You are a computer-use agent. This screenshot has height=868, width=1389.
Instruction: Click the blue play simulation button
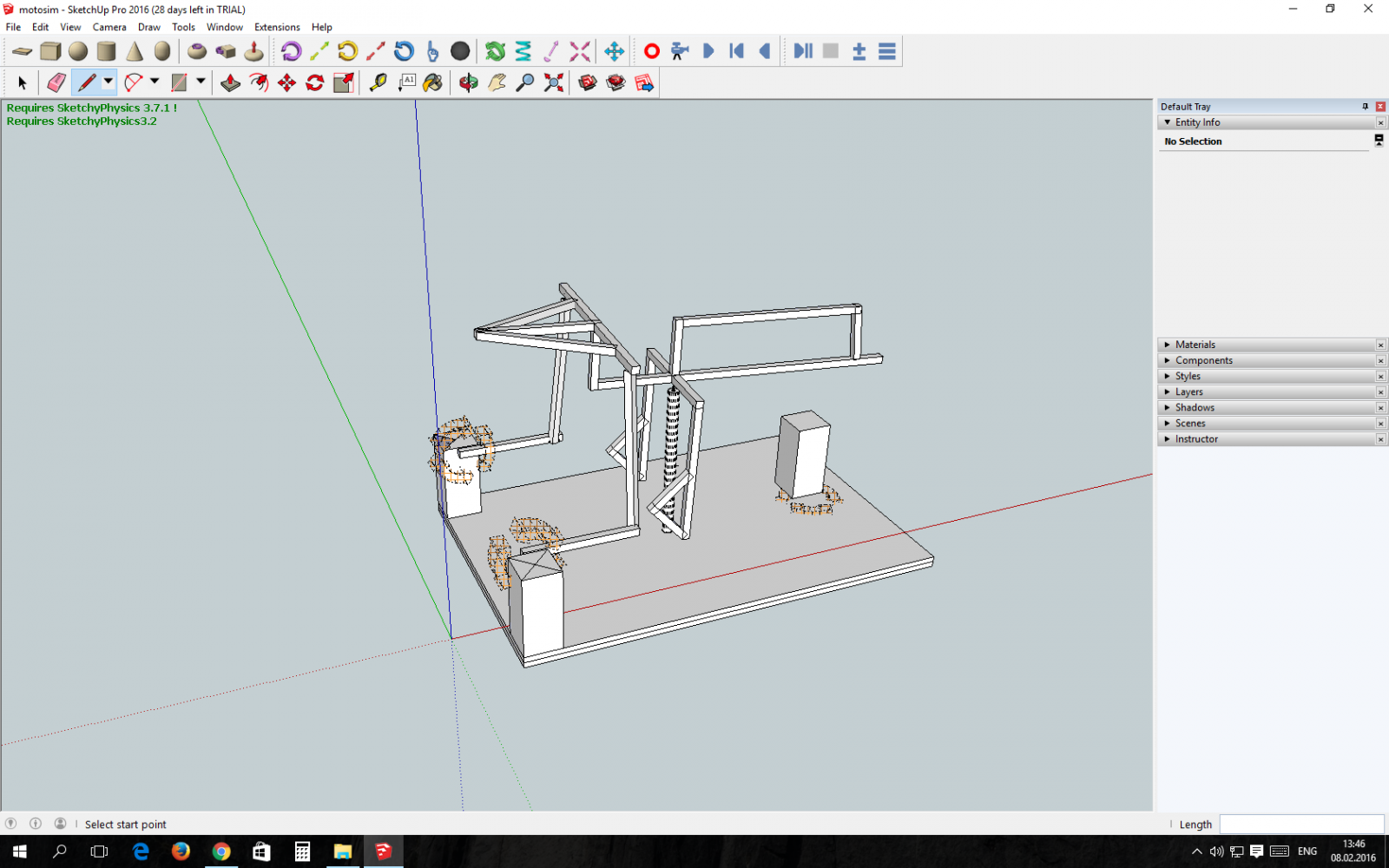pos(708,51)
